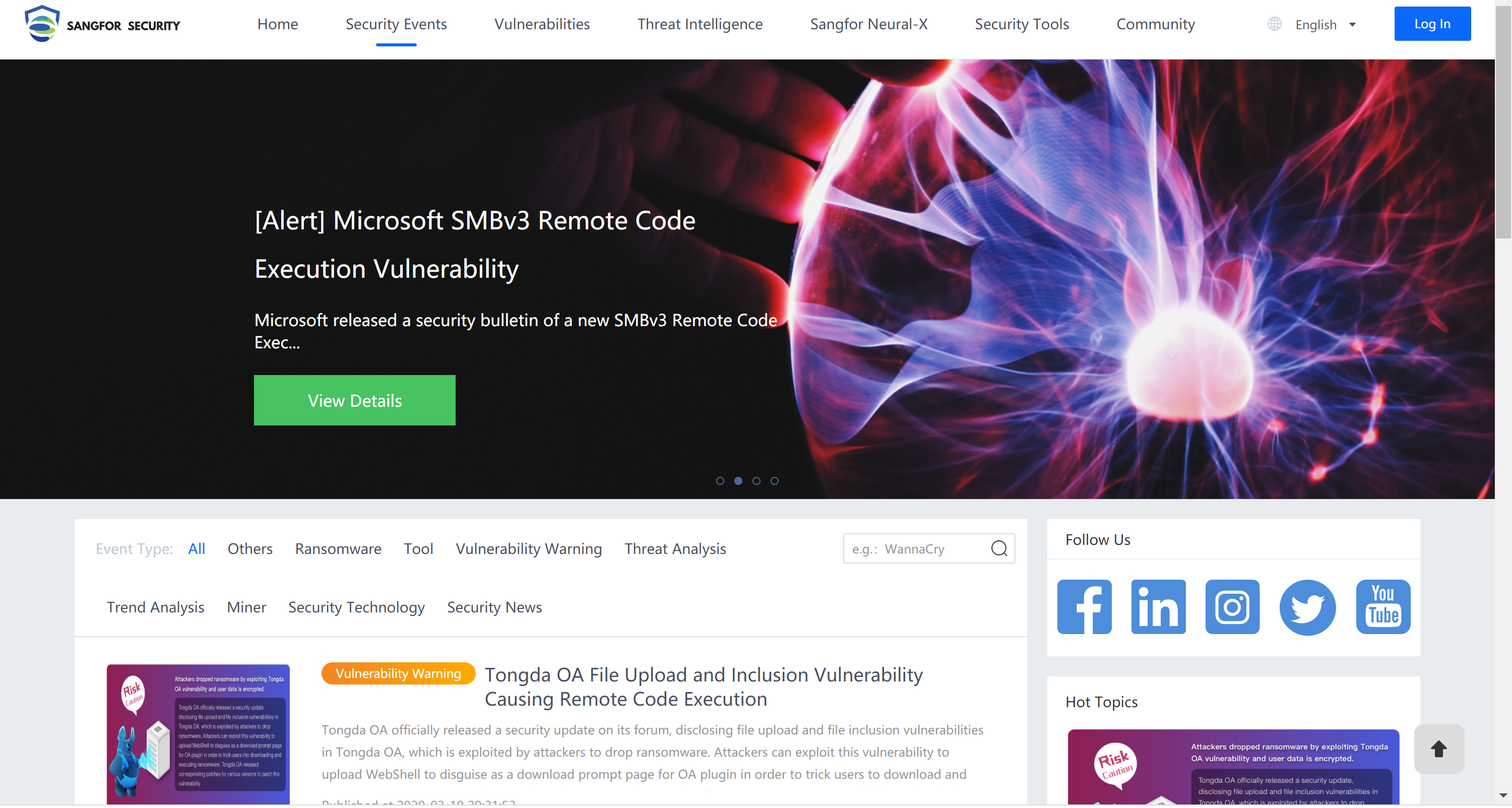Open the Twitter follow icon
Viewport: 1512px width, 808px height.
(1307, 607)
